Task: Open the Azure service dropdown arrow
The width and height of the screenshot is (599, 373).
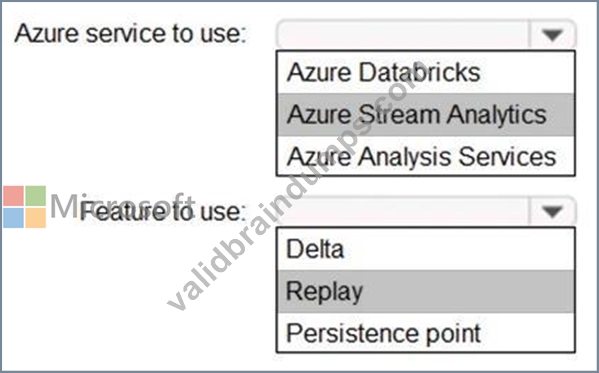Action: (552, 34)
